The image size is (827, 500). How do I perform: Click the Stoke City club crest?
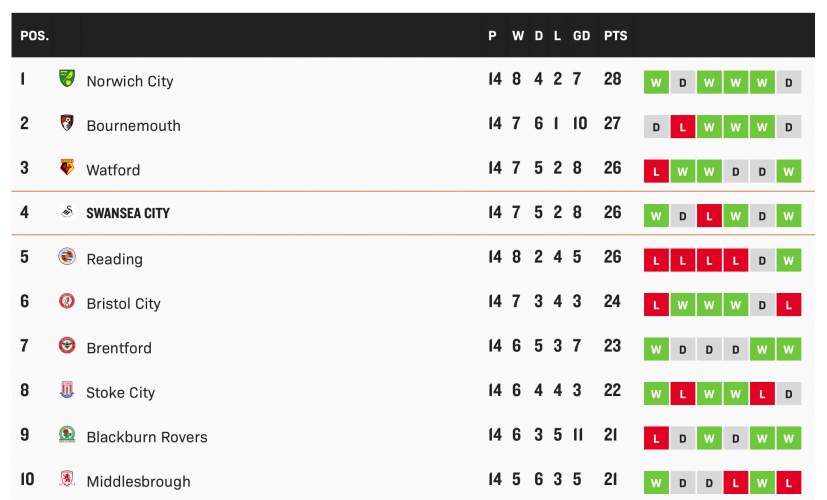[67, 390]
